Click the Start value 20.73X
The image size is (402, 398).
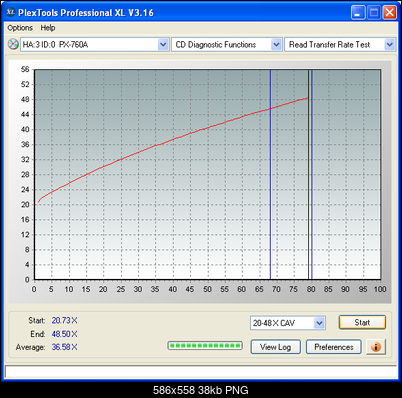64,320
